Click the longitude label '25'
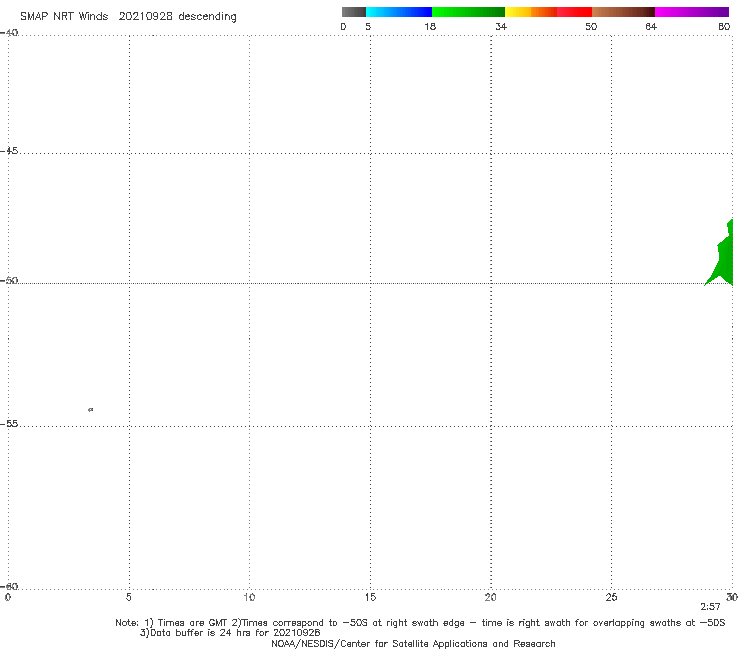 611,597
